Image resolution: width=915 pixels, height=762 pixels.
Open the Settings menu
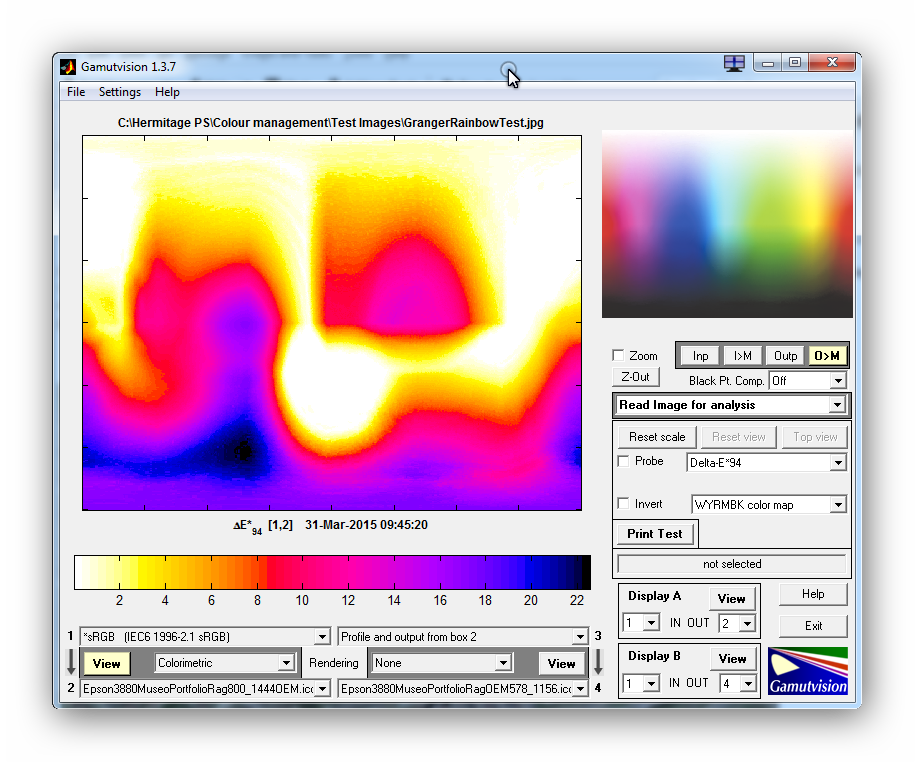click(x=119, y=92)
